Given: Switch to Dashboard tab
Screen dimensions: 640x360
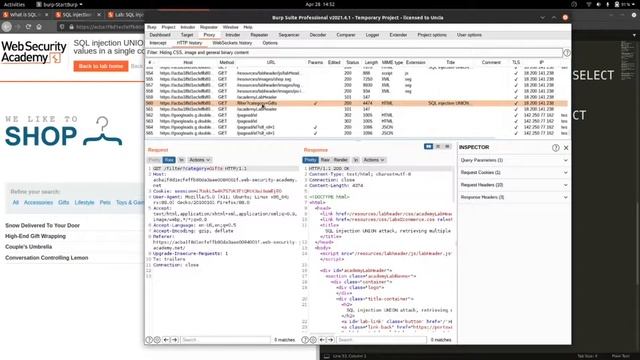Looking at the screenshot, I should coord(160,35).
